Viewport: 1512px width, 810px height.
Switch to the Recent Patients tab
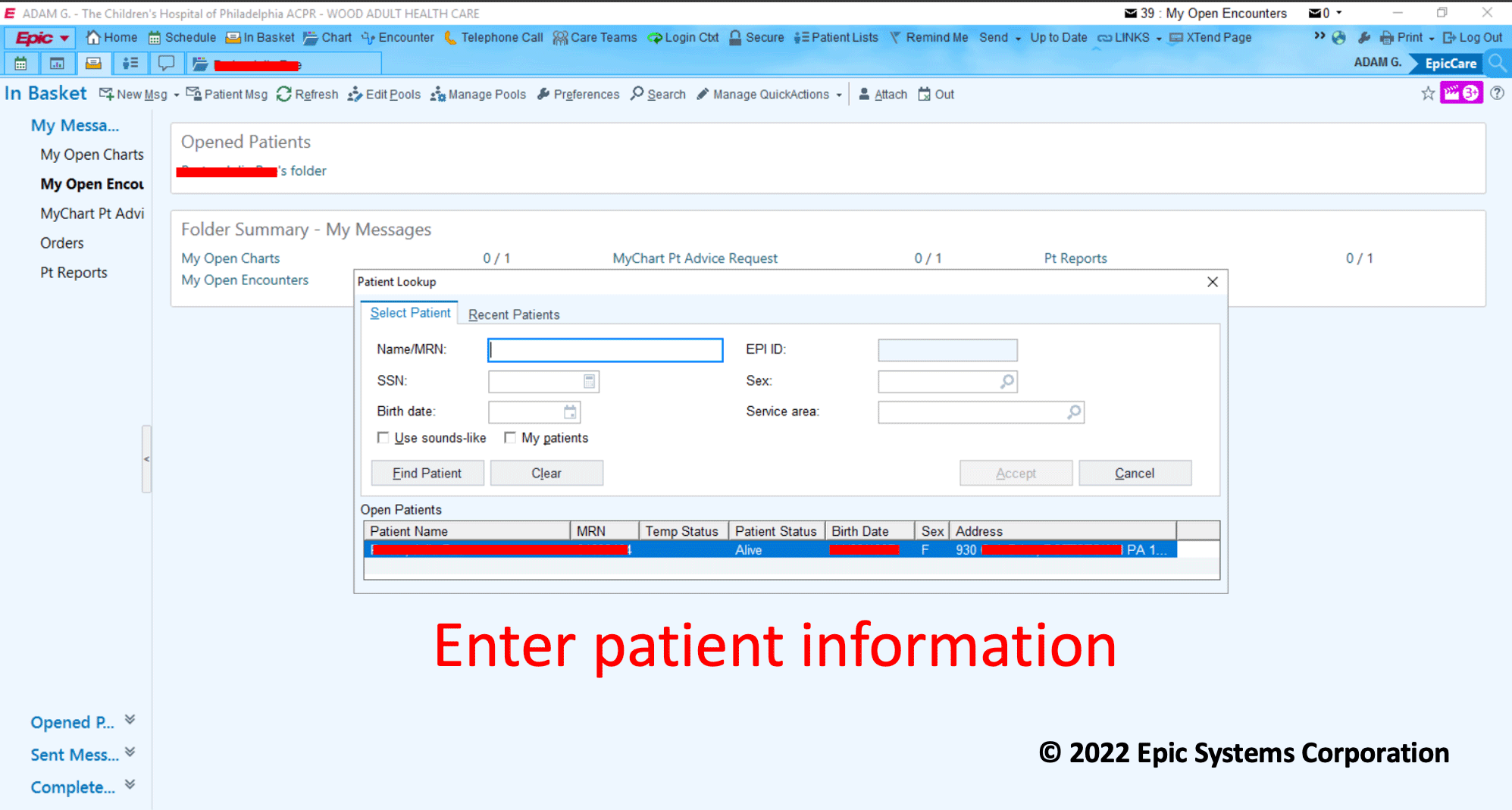coord(514,314)
